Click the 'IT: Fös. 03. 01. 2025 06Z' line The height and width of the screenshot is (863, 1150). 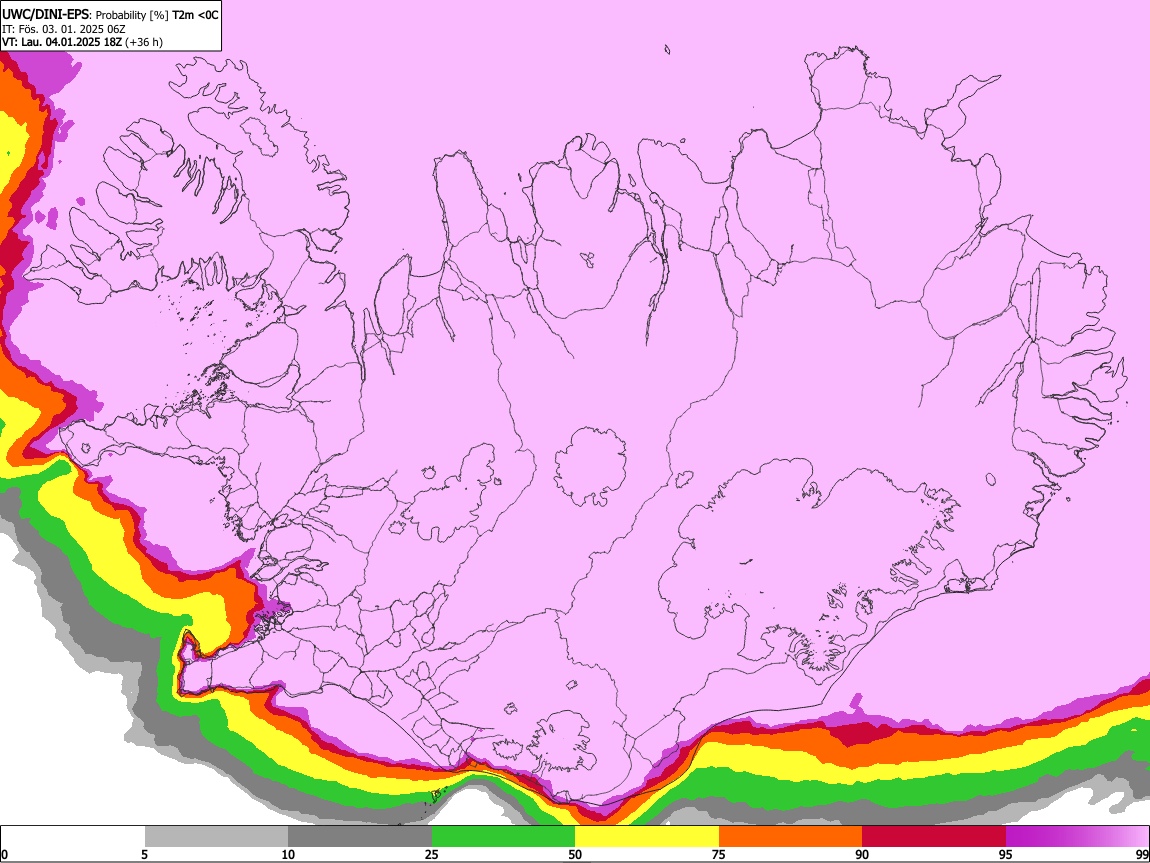coord(64,29)
